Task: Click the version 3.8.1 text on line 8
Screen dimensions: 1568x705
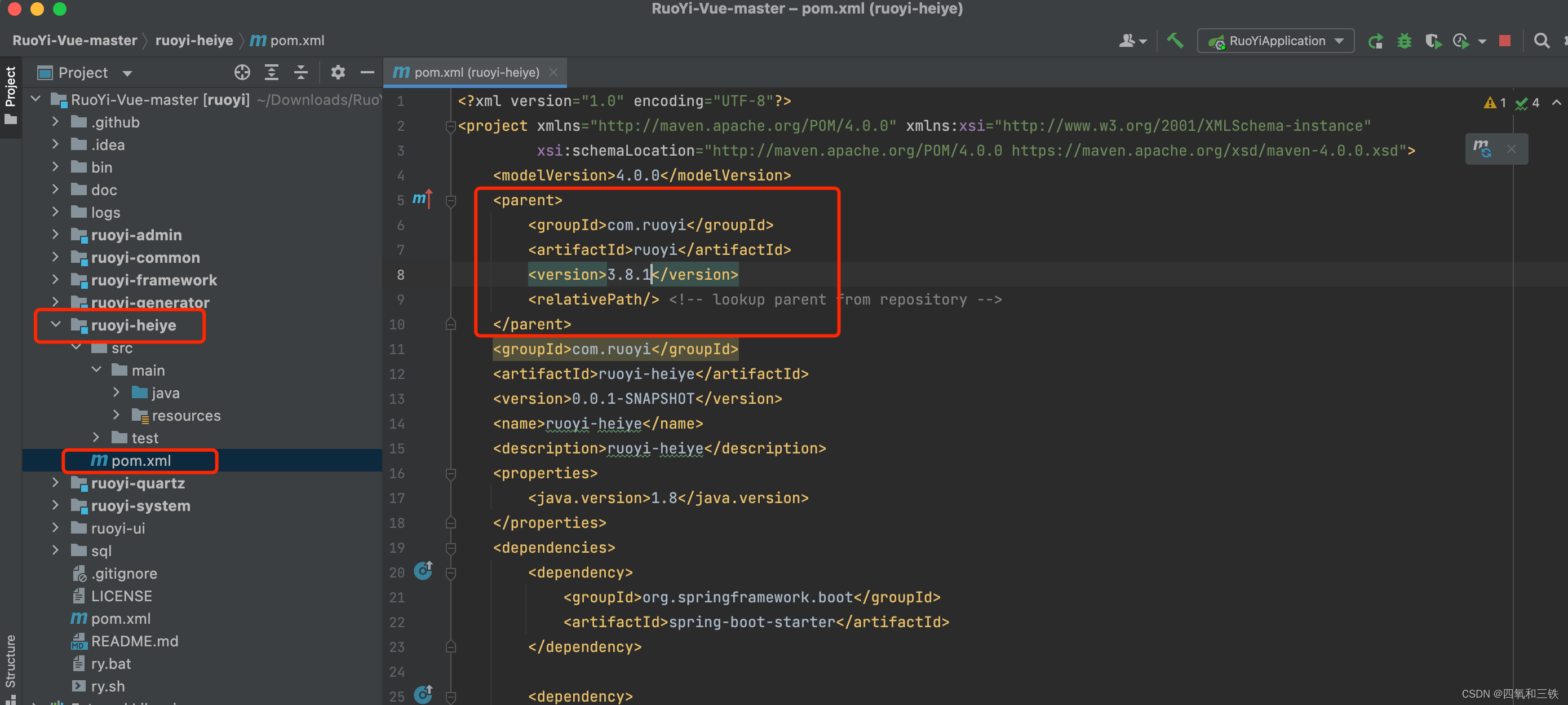Action: (x=630, y=275)
